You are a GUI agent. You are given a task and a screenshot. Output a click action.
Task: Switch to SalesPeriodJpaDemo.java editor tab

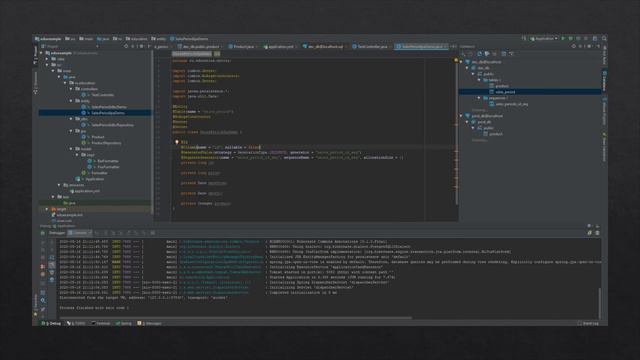422,47
